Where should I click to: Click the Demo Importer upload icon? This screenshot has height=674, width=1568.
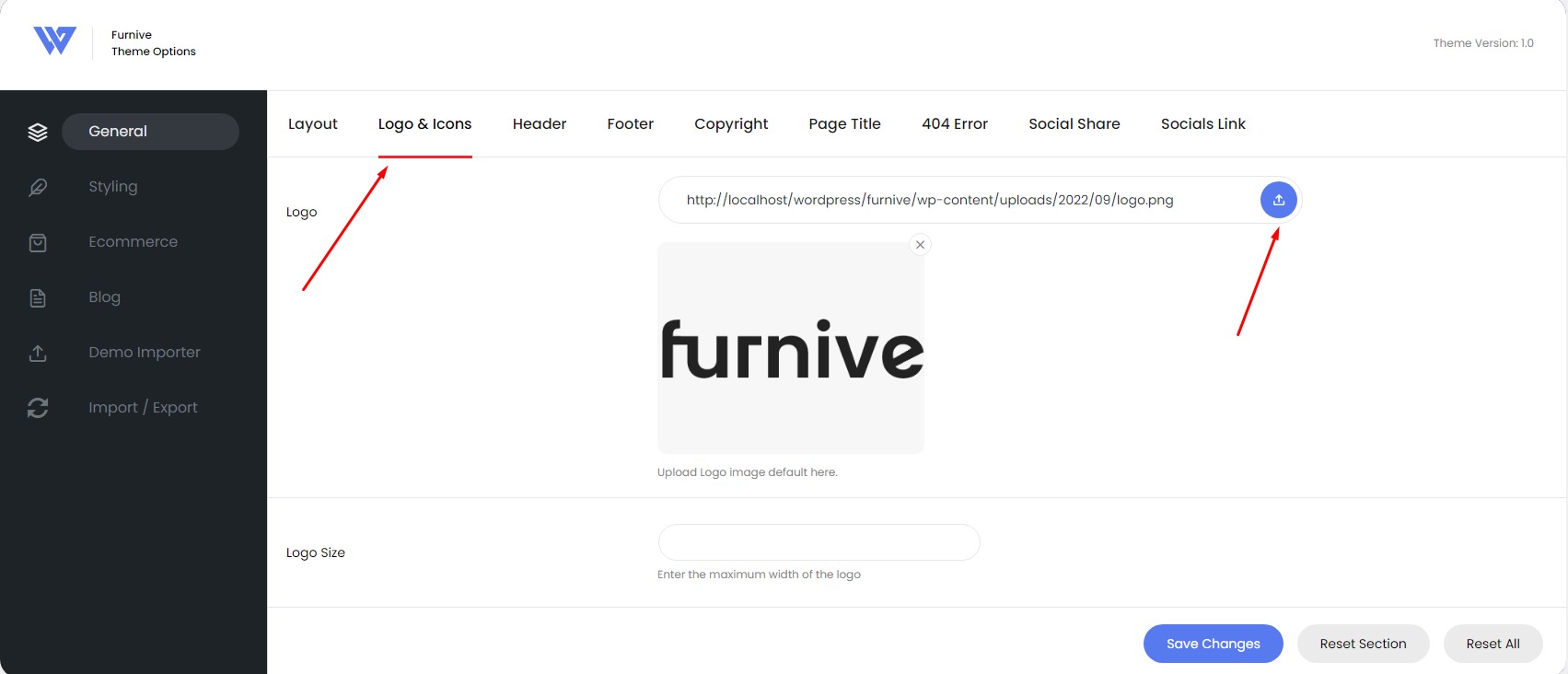tap(38, 353)
